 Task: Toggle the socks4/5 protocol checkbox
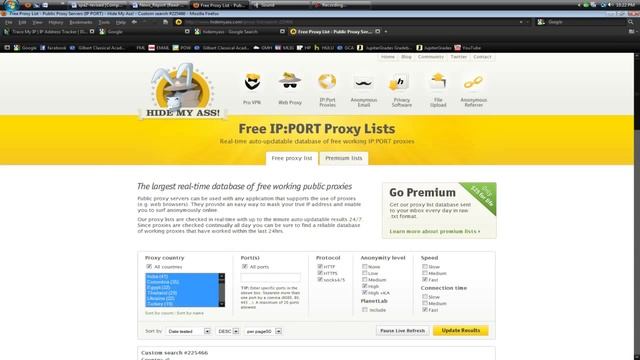click(320, 280)
